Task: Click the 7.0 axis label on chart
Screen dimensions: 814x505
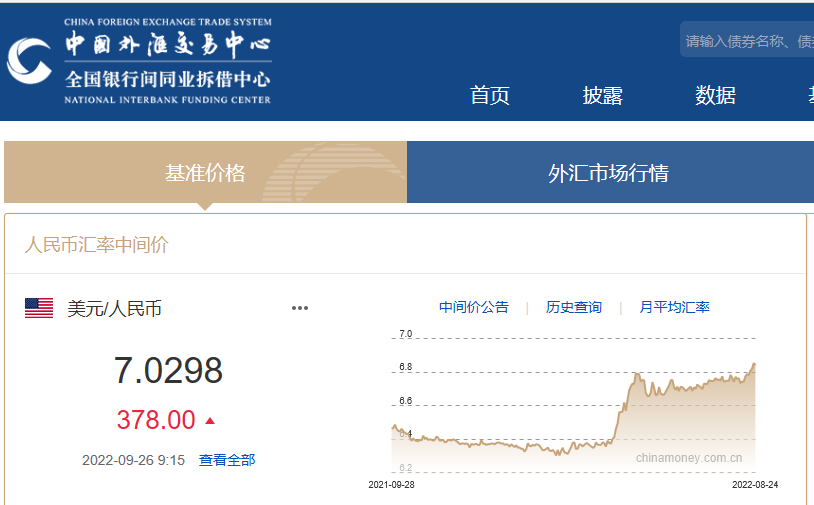Action: pyautogui.click(x=405, y=334)
